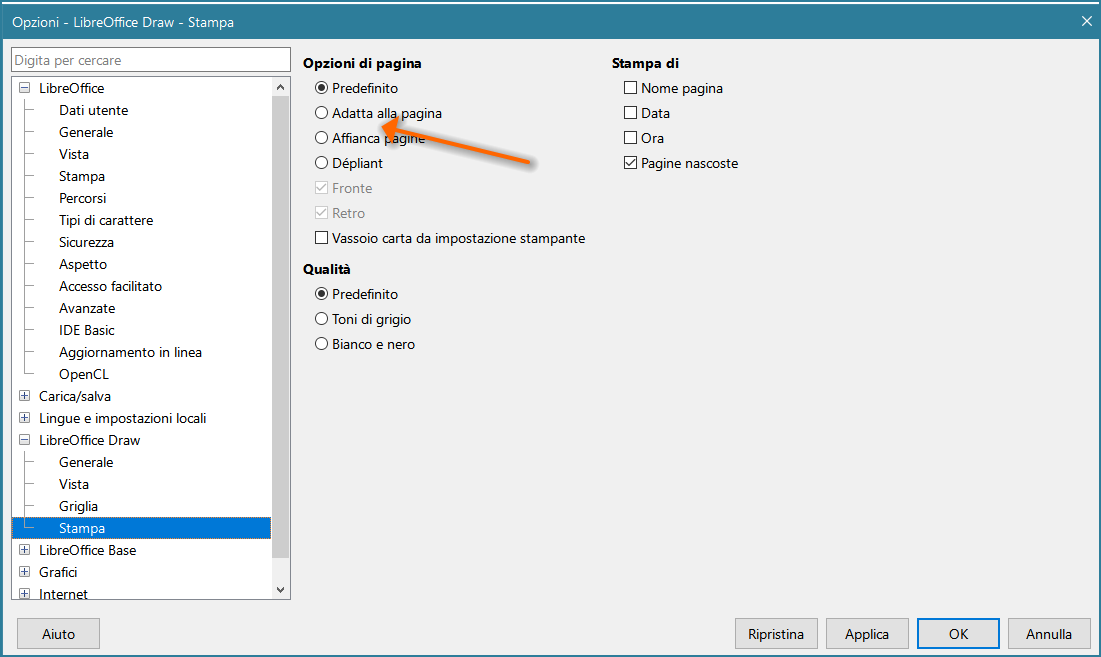Click the Ripristina button
This screenshot has height=657, width=1101.
(x=776, y=634)
